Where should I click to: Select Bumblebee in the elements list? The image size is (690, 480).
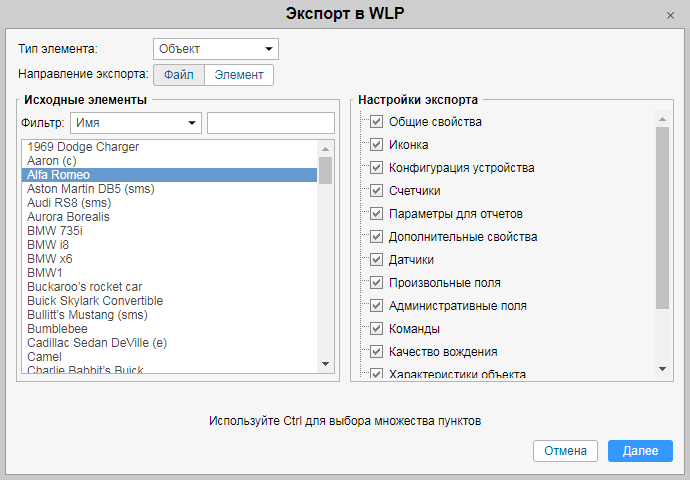(57, 329)
